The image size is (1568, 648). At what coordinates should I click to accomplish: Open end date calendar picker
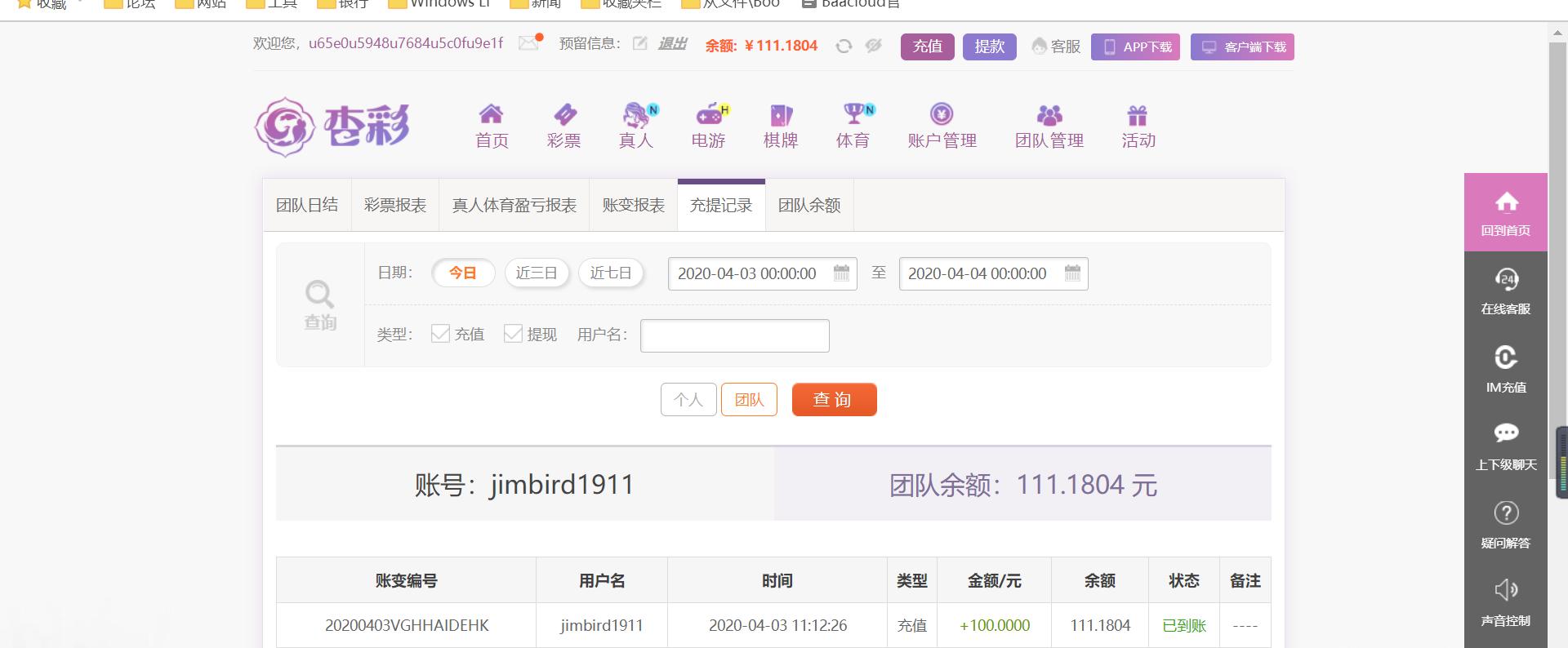[x=1072, y=273]
